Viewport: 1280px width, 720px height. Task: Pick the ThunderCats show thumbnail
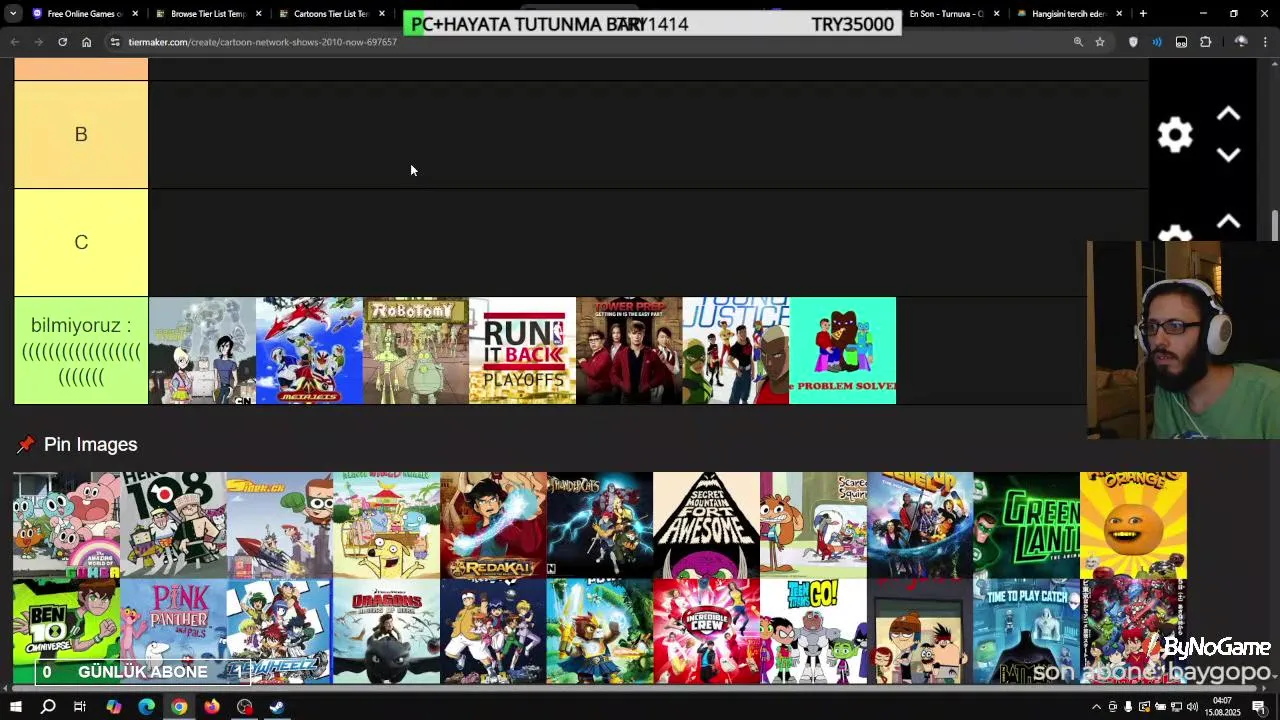(x=600, y=525)
